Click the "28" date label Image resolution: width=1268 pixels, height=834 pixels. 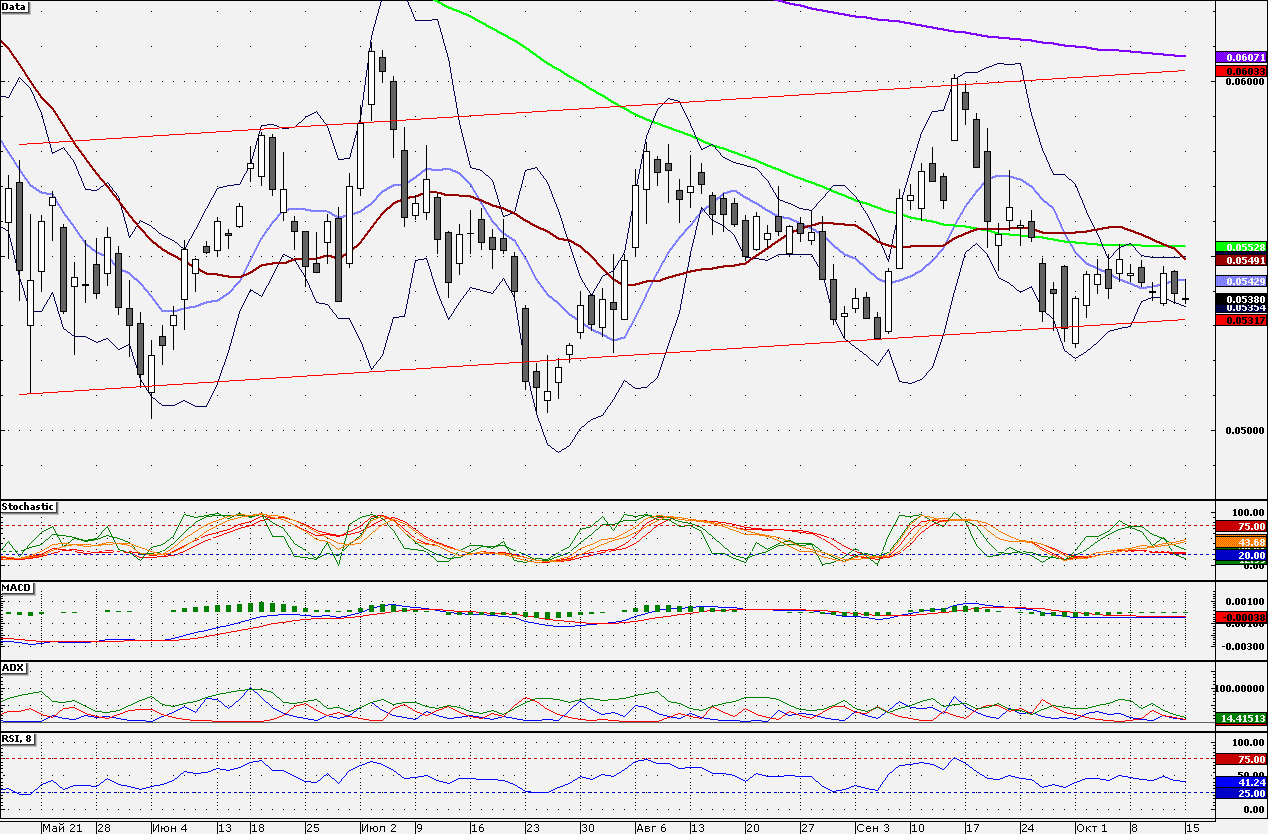(103, 828)
